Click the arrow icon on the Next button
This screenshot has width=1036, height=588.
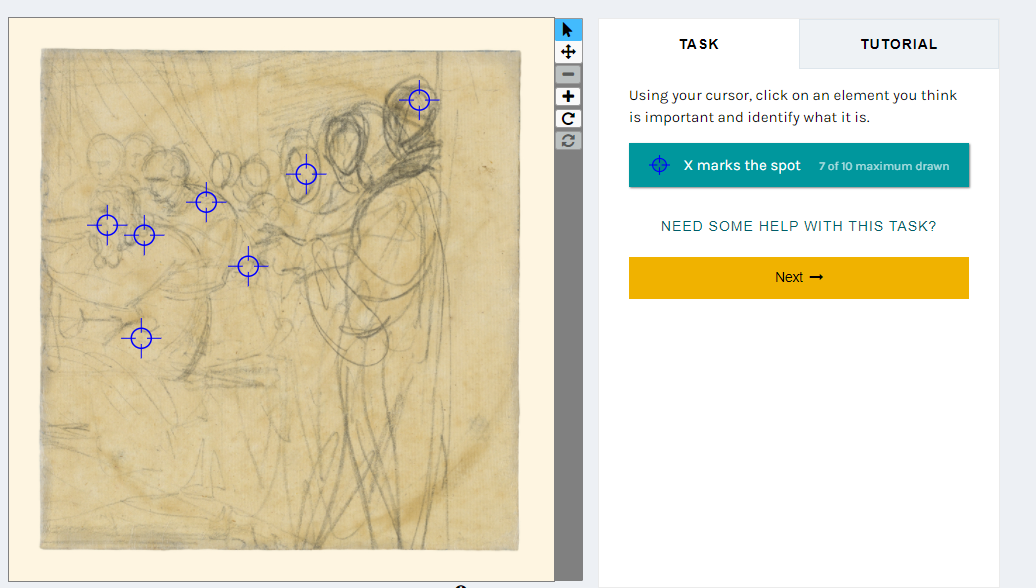pos(817,277)
